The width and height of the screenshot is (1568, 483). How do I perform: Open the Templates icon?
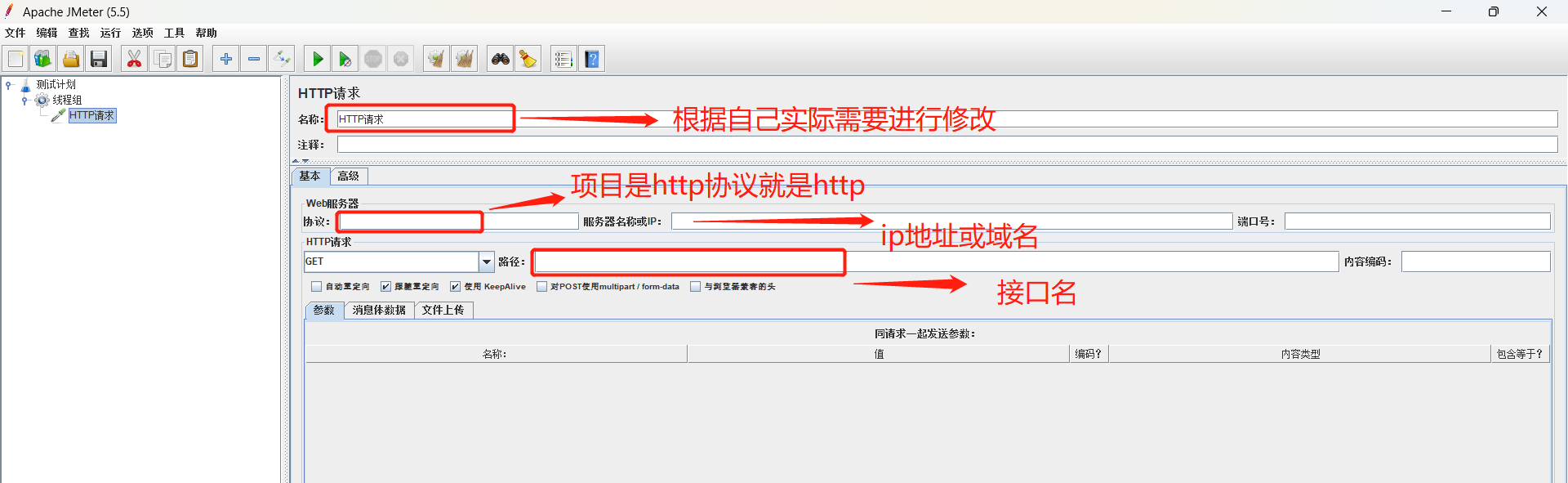(42, 59)
